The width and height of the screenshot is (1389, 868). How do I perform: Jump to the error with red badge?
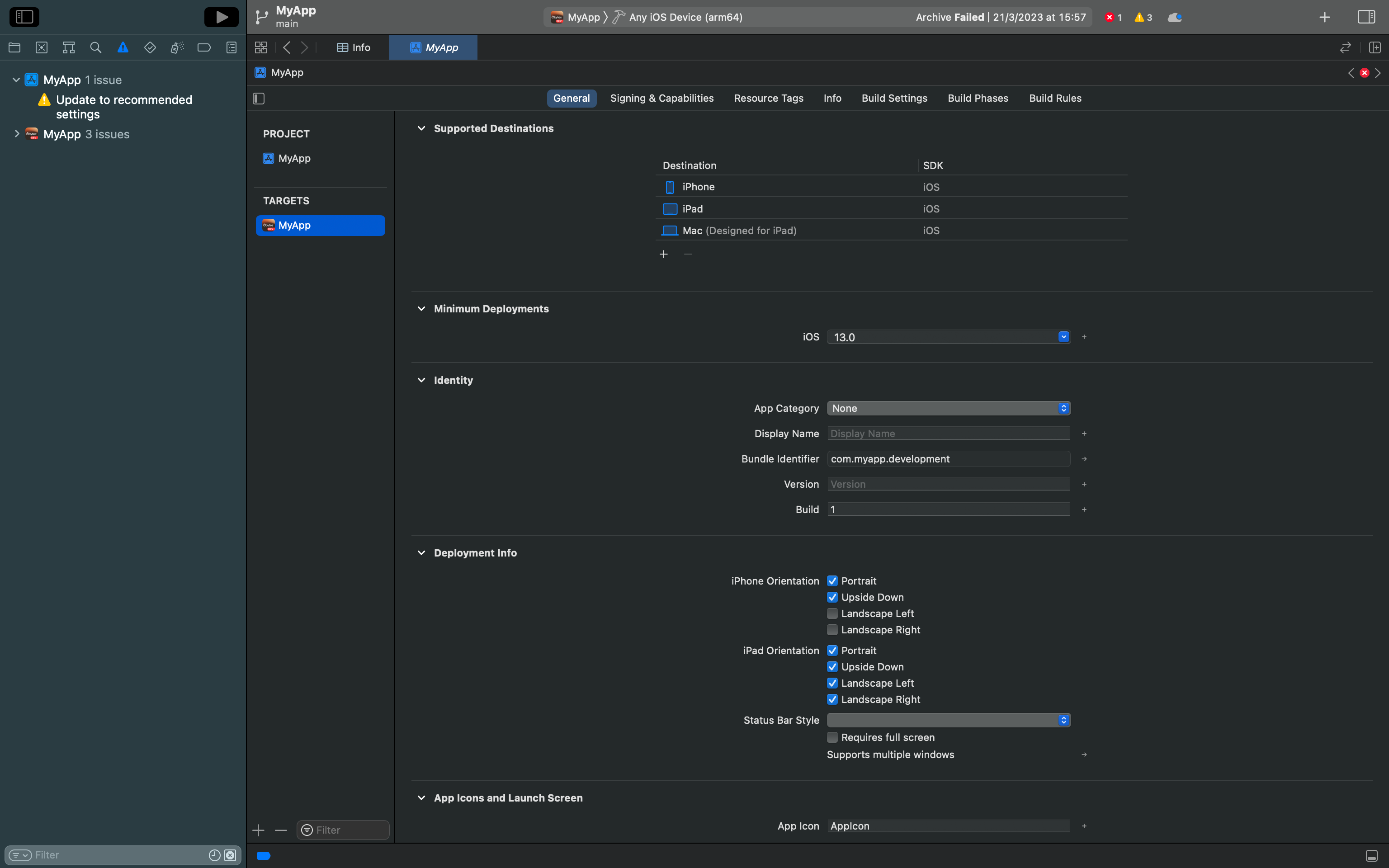click(1365, 73)
